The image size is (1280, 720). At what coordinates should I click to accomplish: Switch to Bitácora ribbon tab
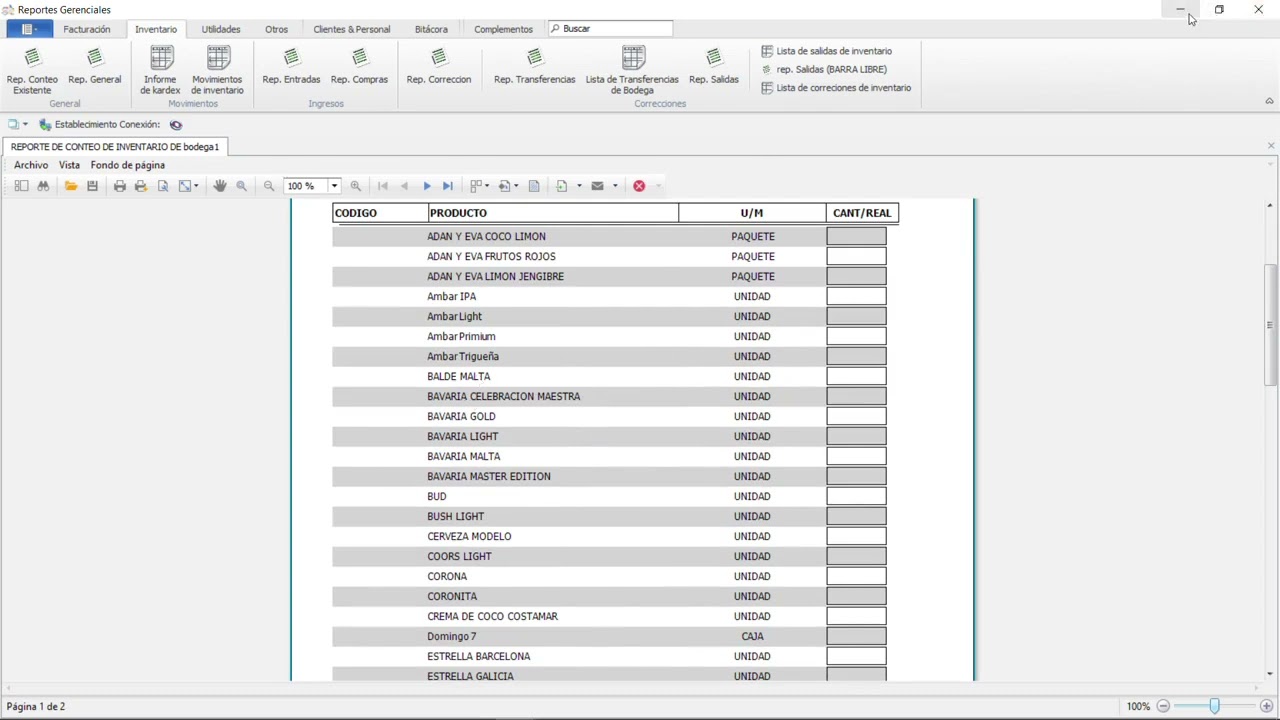point(431,29)
